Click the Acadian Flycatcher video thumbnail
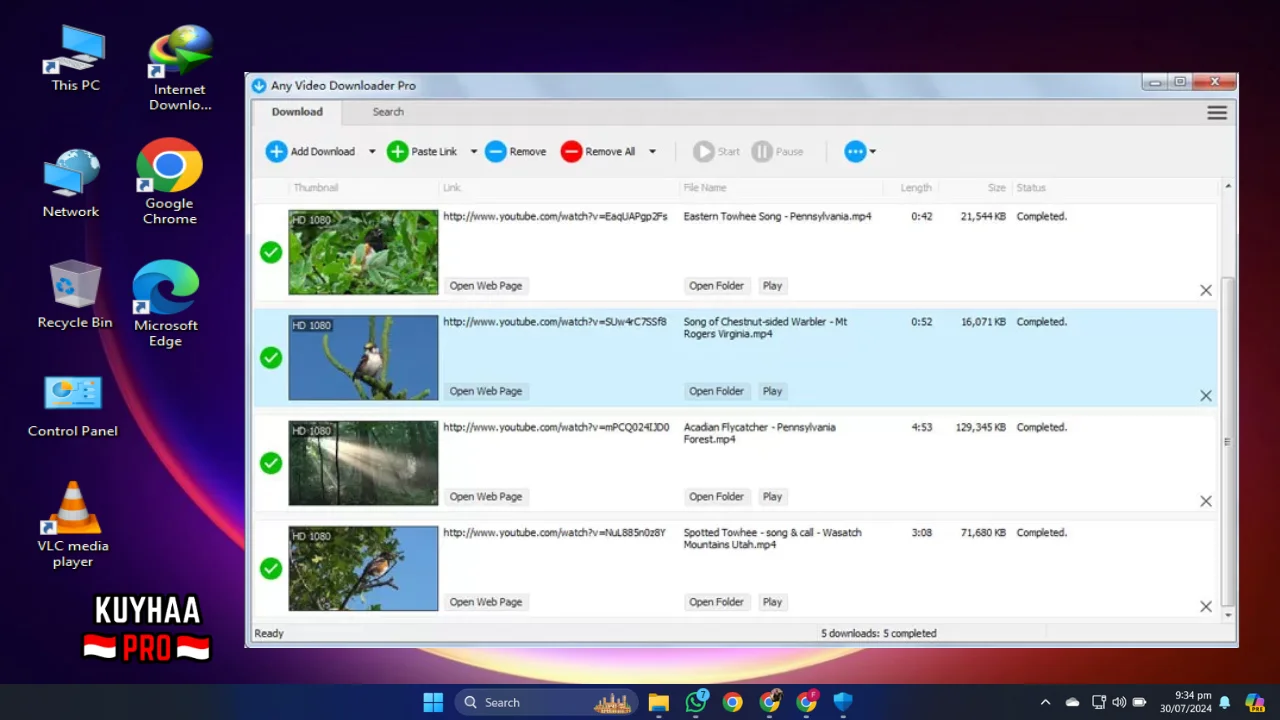 click(363, 463)
